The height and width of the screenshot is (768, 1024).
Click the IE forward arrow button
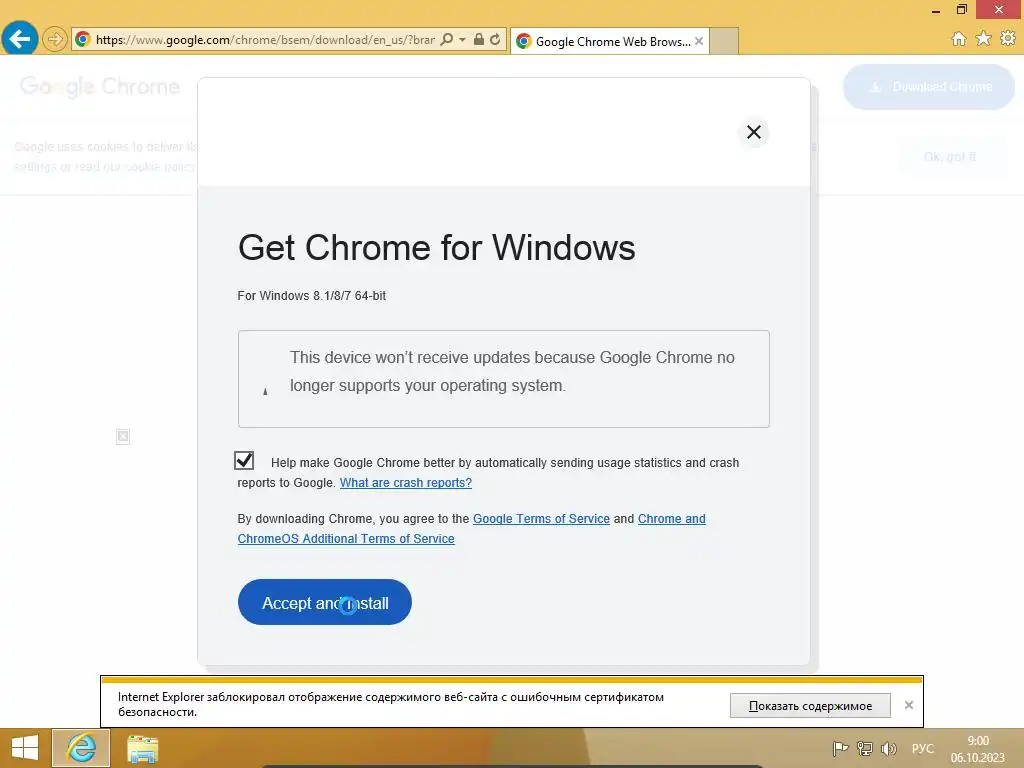(55, 40)
